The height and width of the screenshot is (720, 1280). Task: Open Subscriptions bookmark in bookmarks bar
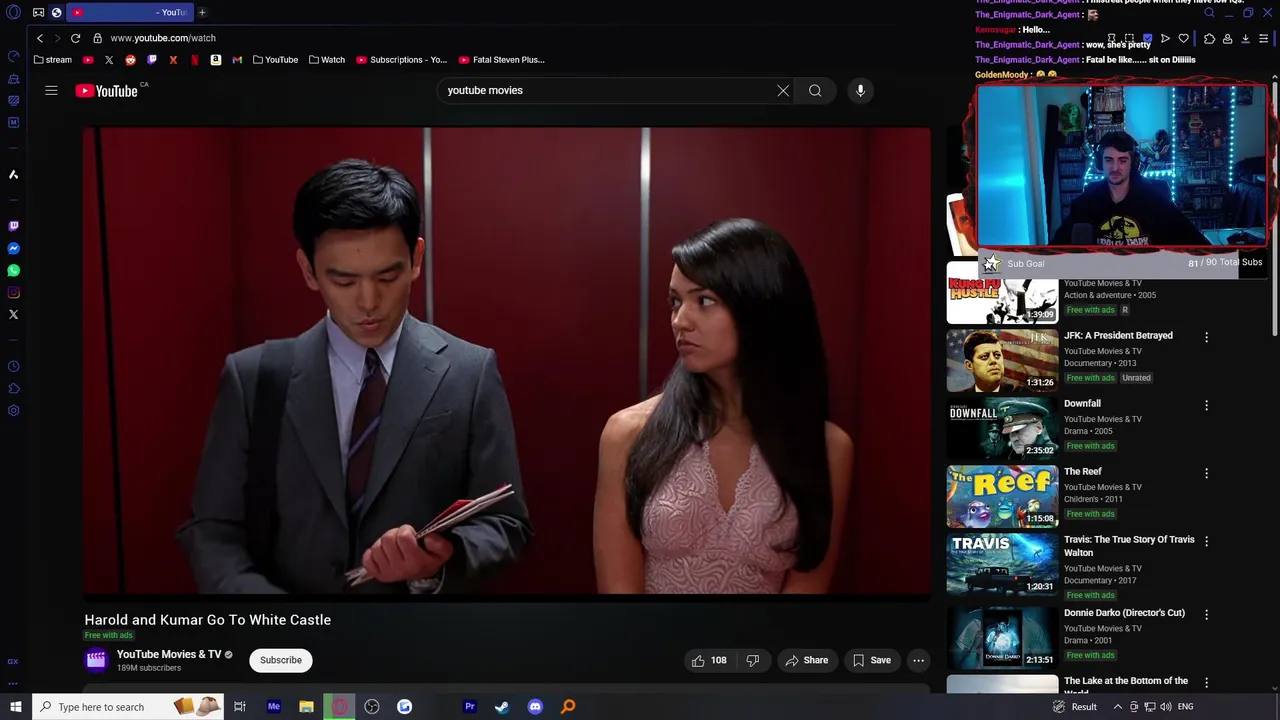tap(402, 60)
